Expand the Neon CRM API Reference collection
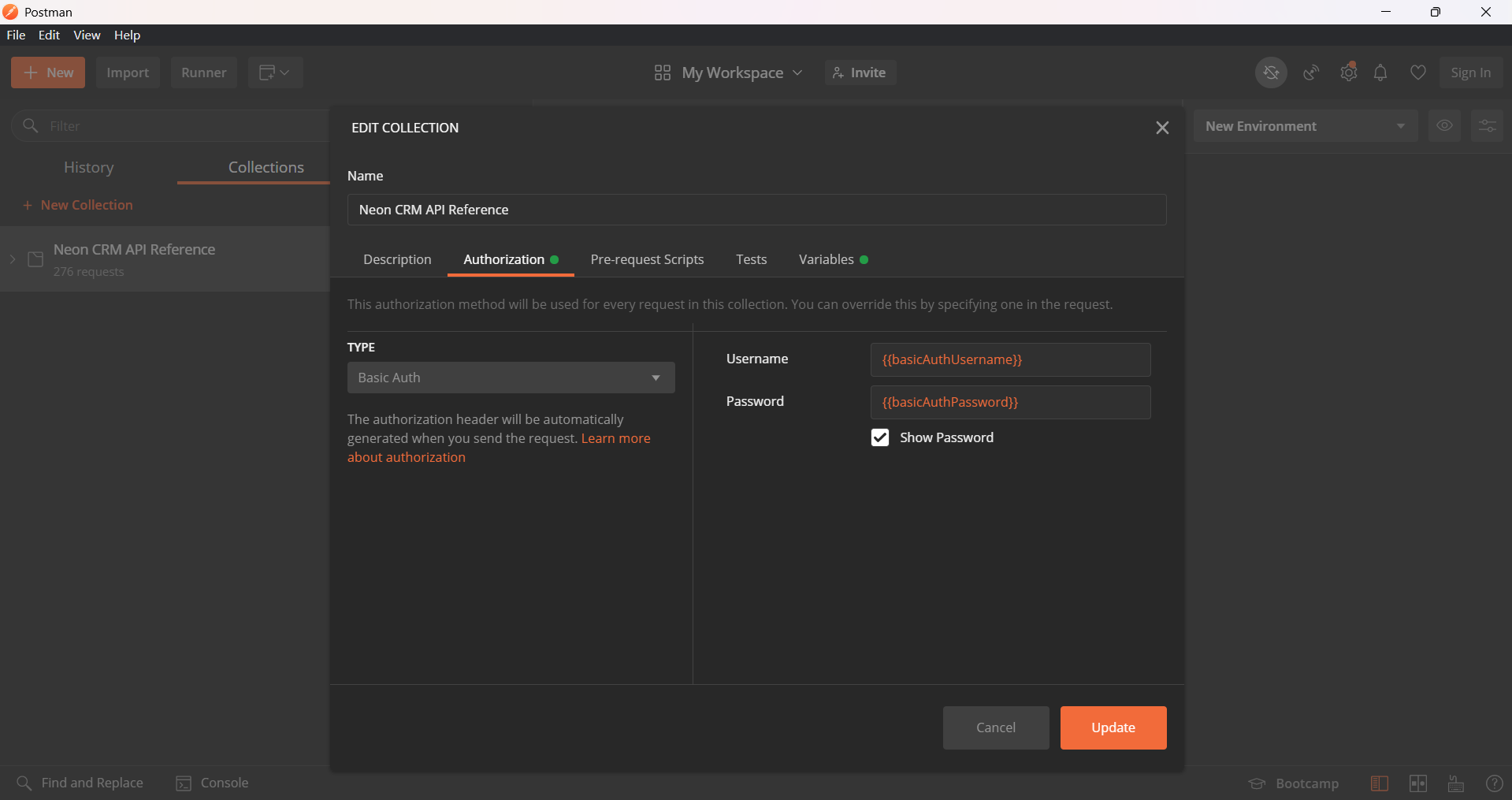1512x800 pixels. pos(13,259)
